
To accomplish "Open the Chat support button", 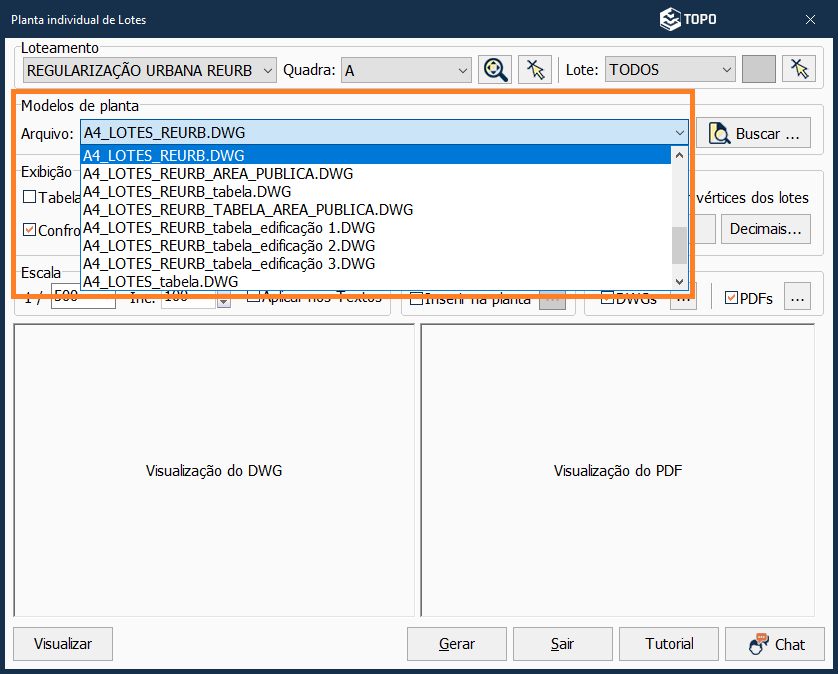I will [x=775, y=644].
